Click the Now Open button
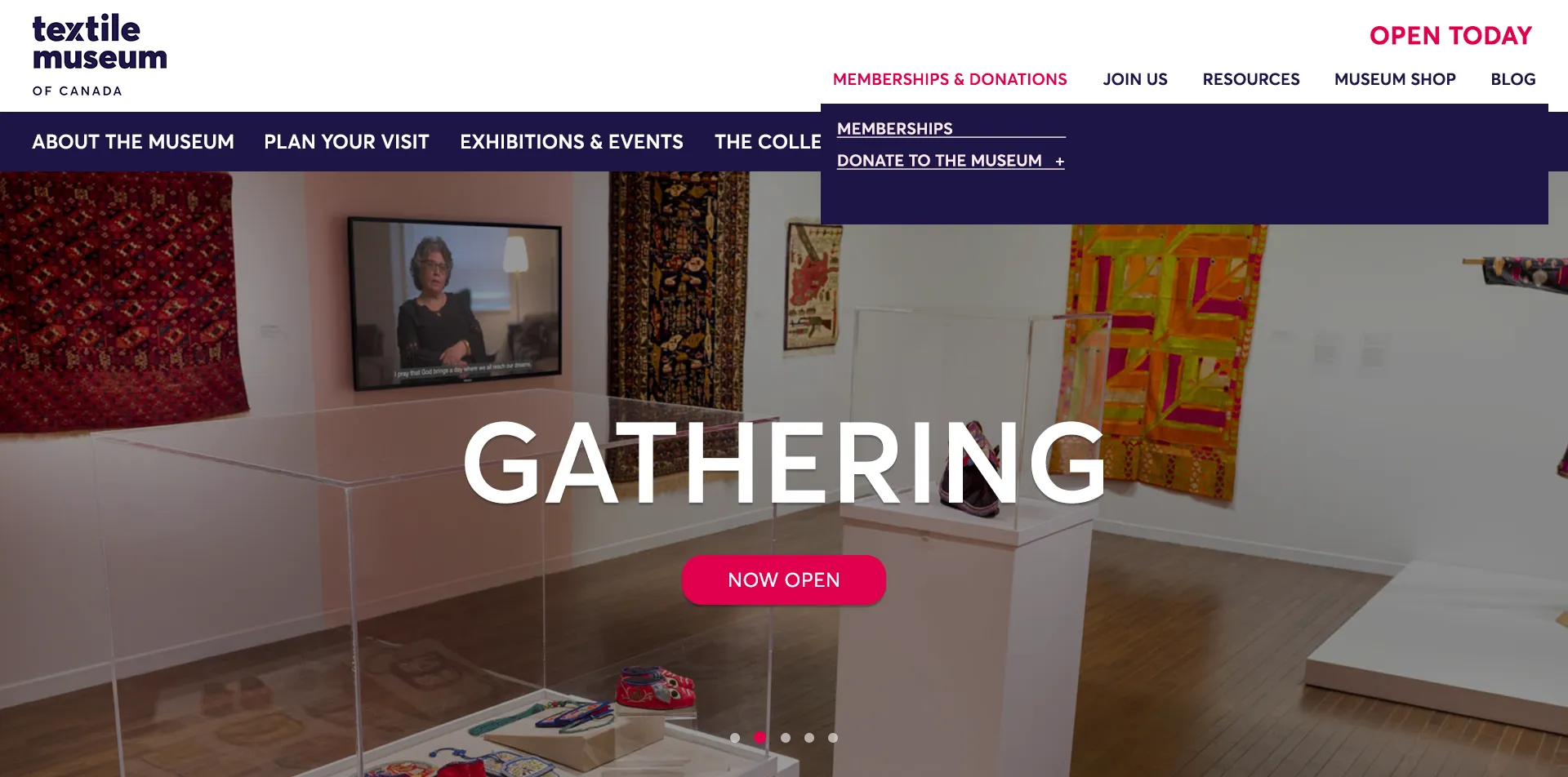This screenshot has height=777, width=1568. pyautogui.click(x=784, y=580)
